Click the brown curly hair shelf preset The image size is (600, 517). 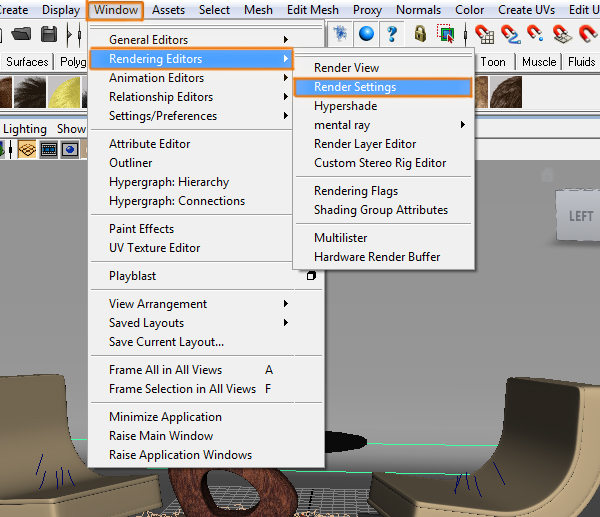click(x=505, y=92)
